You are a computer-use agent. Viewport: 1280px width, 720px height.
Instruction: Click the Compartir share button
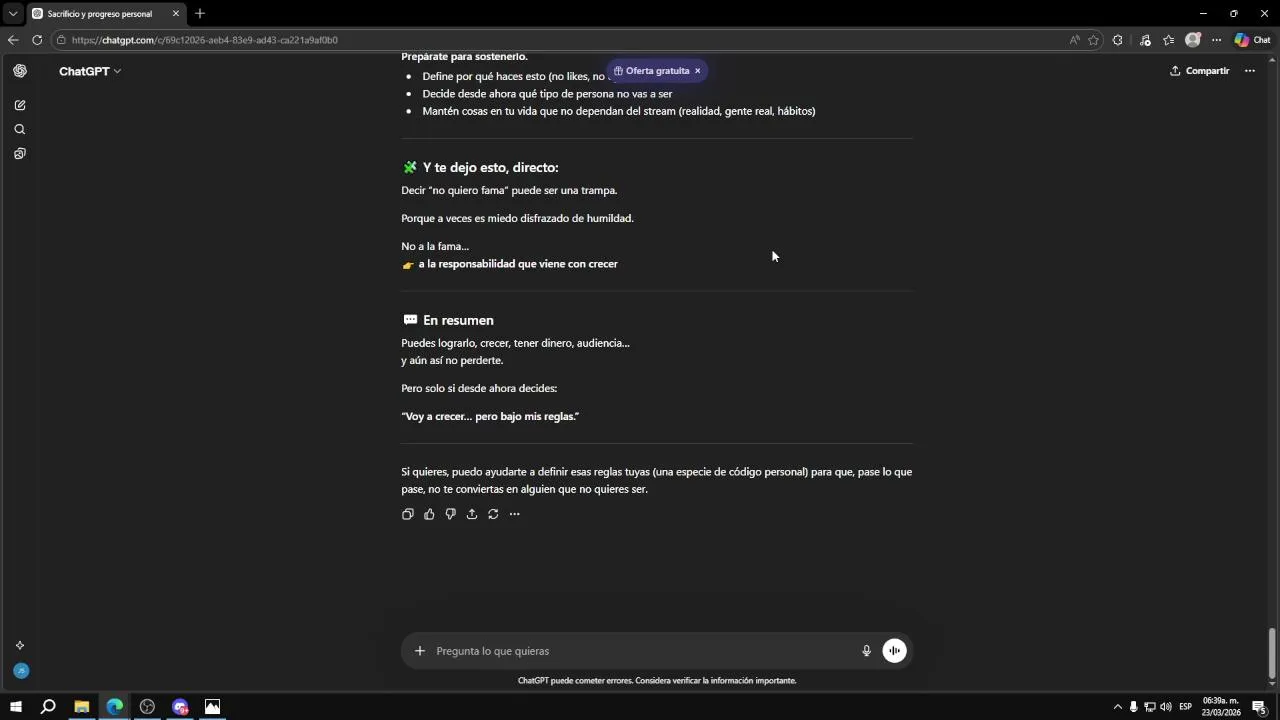pos(1200,71)
